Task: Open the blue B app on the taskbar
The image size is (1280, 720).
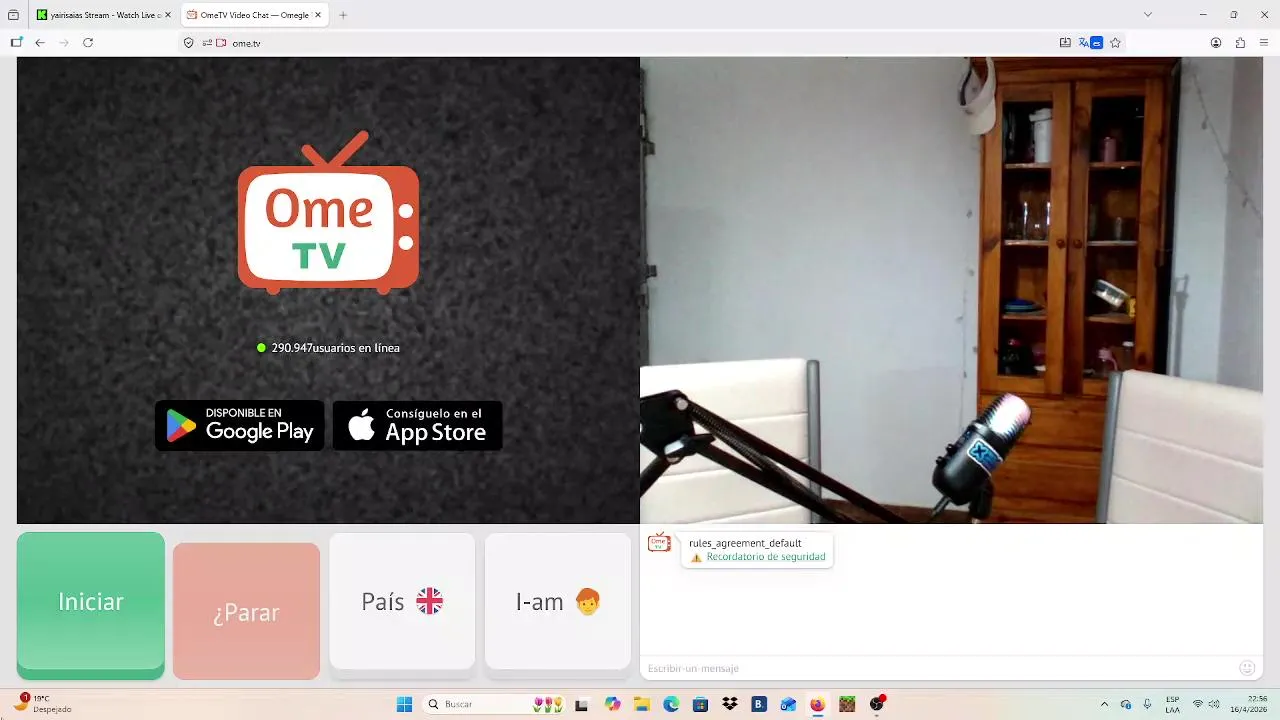Action: (759, 704)
